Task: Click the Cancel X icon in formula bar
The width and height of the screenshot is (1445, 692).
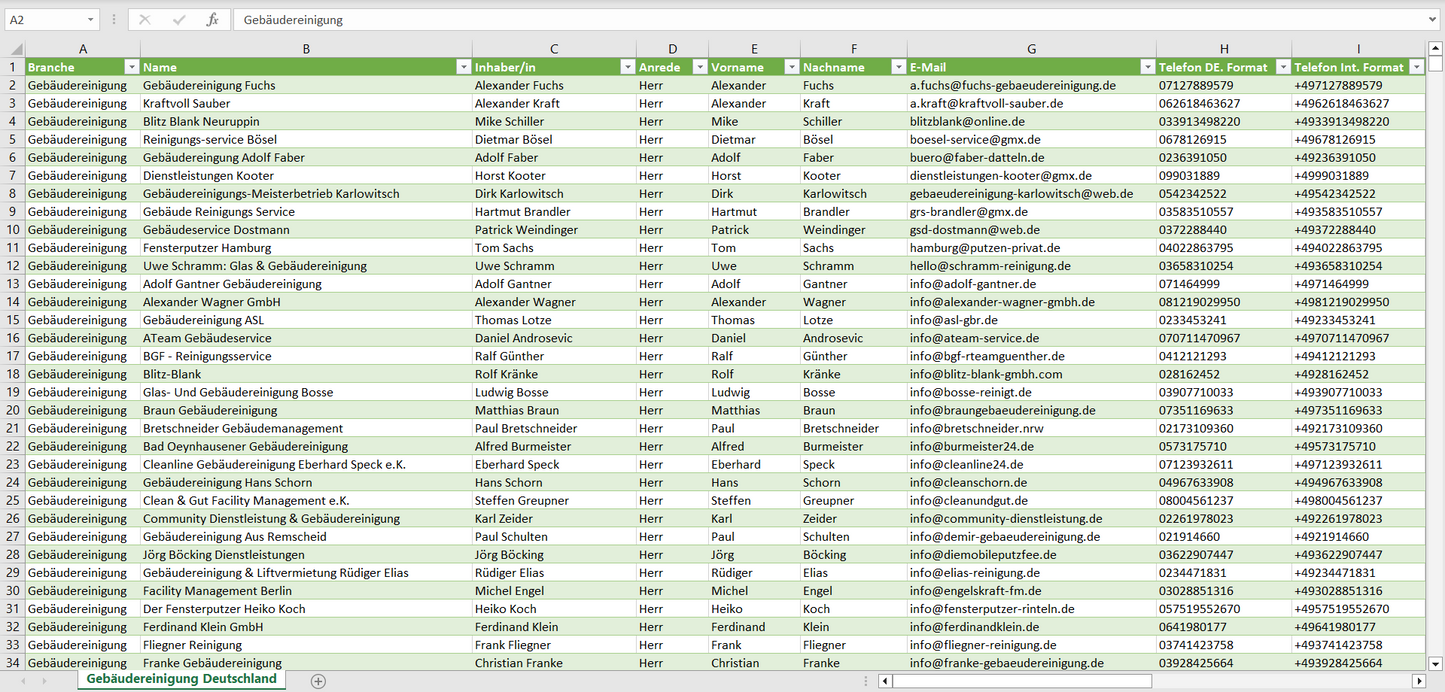Action: (x=145, y=20)
